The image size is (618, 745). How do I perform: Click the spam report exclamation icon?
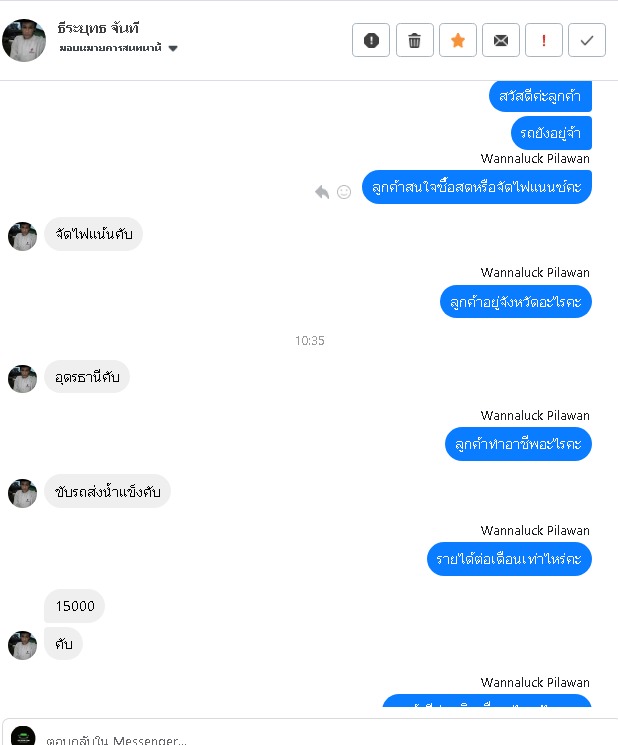click(371, 40)
